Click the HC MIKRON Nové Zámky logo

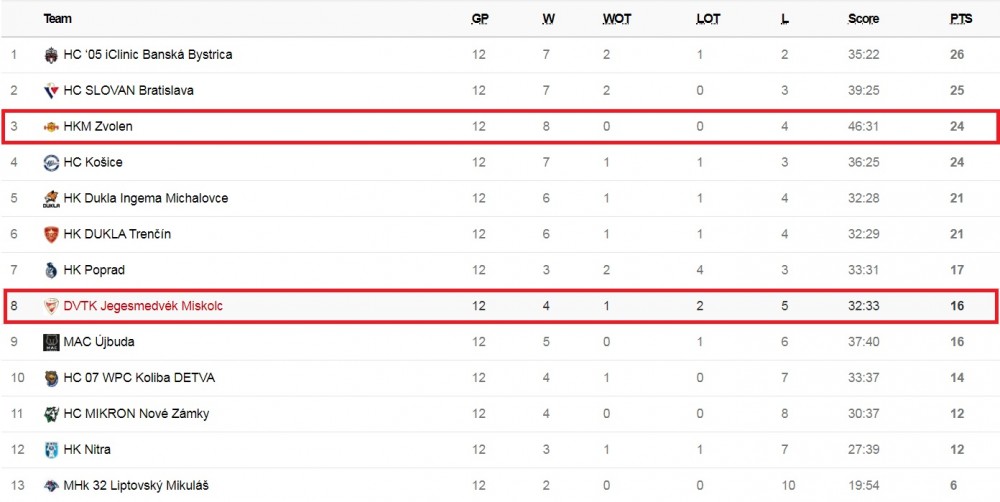51,414
